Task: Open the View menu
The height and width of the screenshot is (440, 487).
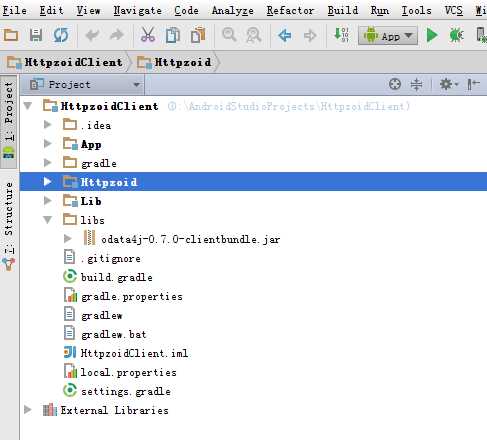Action: pyautogui.click(x=88, y=10)
